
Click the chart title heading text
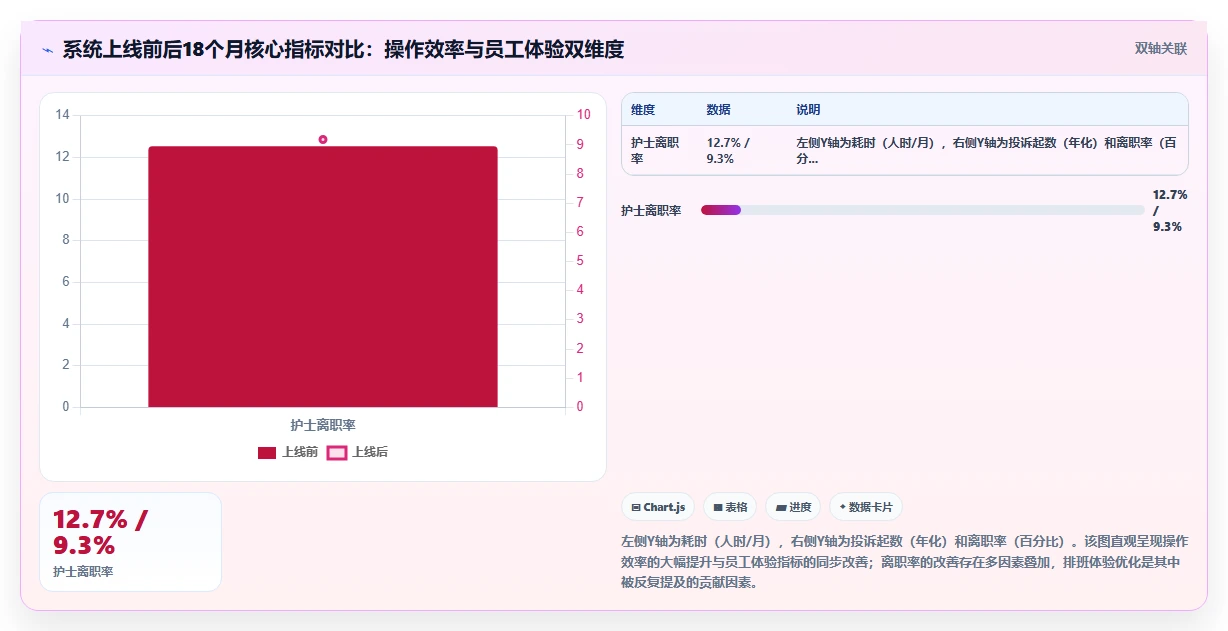[x=343, y=50]
